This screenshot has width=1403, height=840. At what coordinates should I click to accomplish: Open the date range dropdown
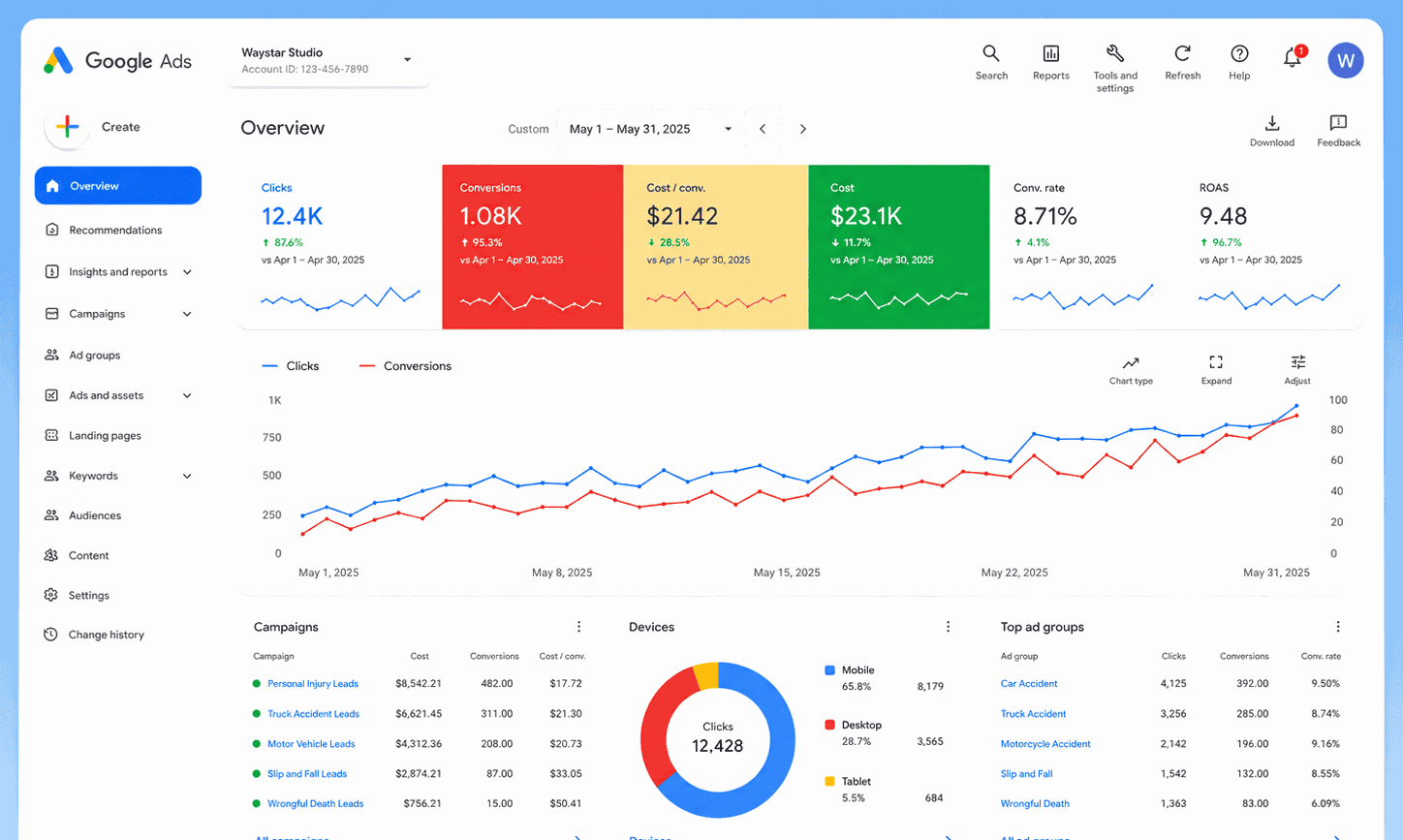(650, 129)
